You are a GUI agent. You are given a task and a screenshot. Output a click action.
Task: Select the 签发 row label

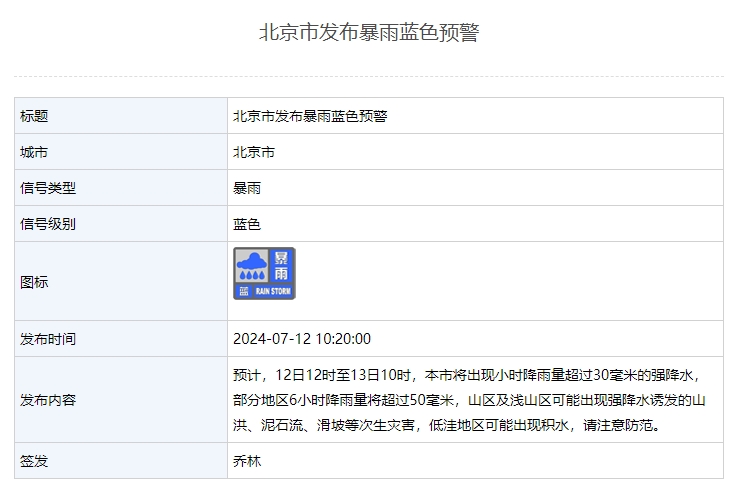[34, 461]
